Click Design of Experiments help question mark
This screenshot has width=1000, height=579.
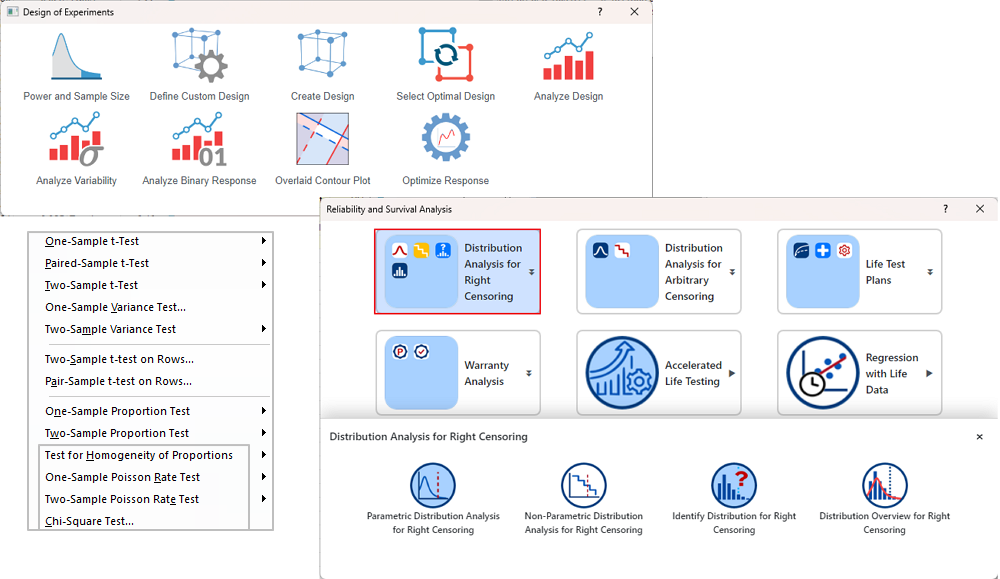click(x=599, y=11)
